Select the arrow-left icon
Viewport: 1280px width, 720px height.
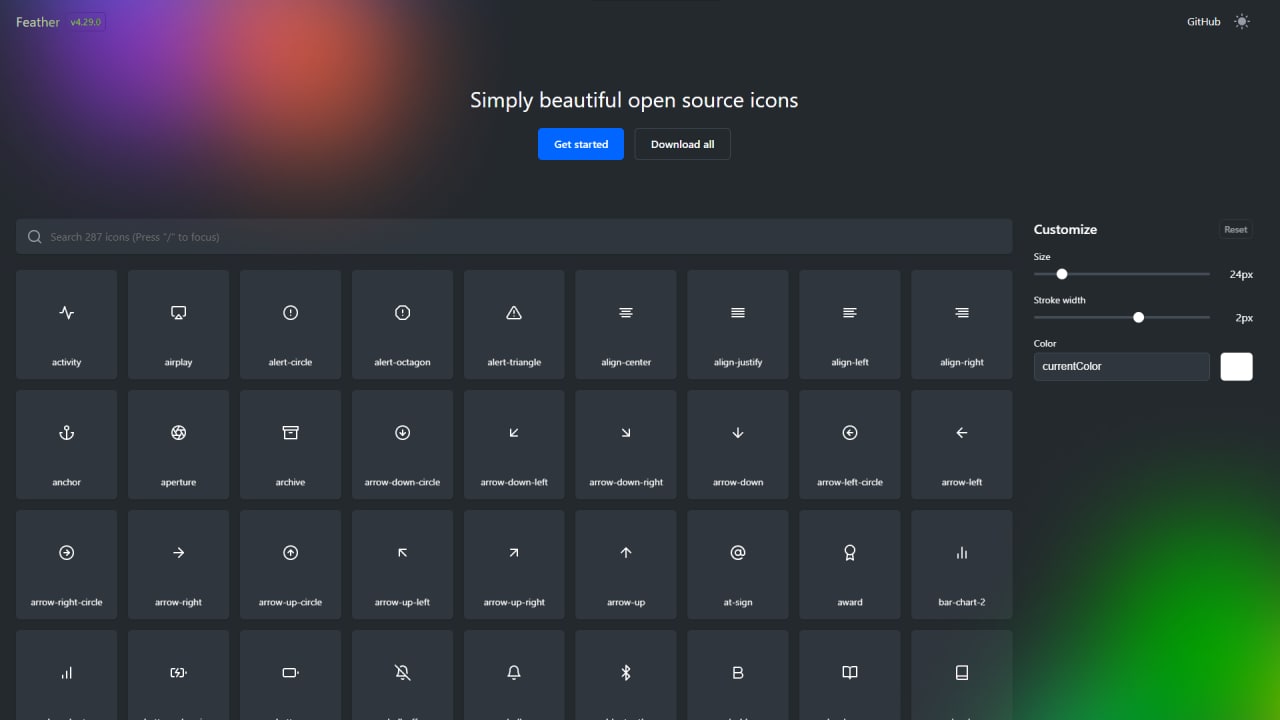[962, 444]
